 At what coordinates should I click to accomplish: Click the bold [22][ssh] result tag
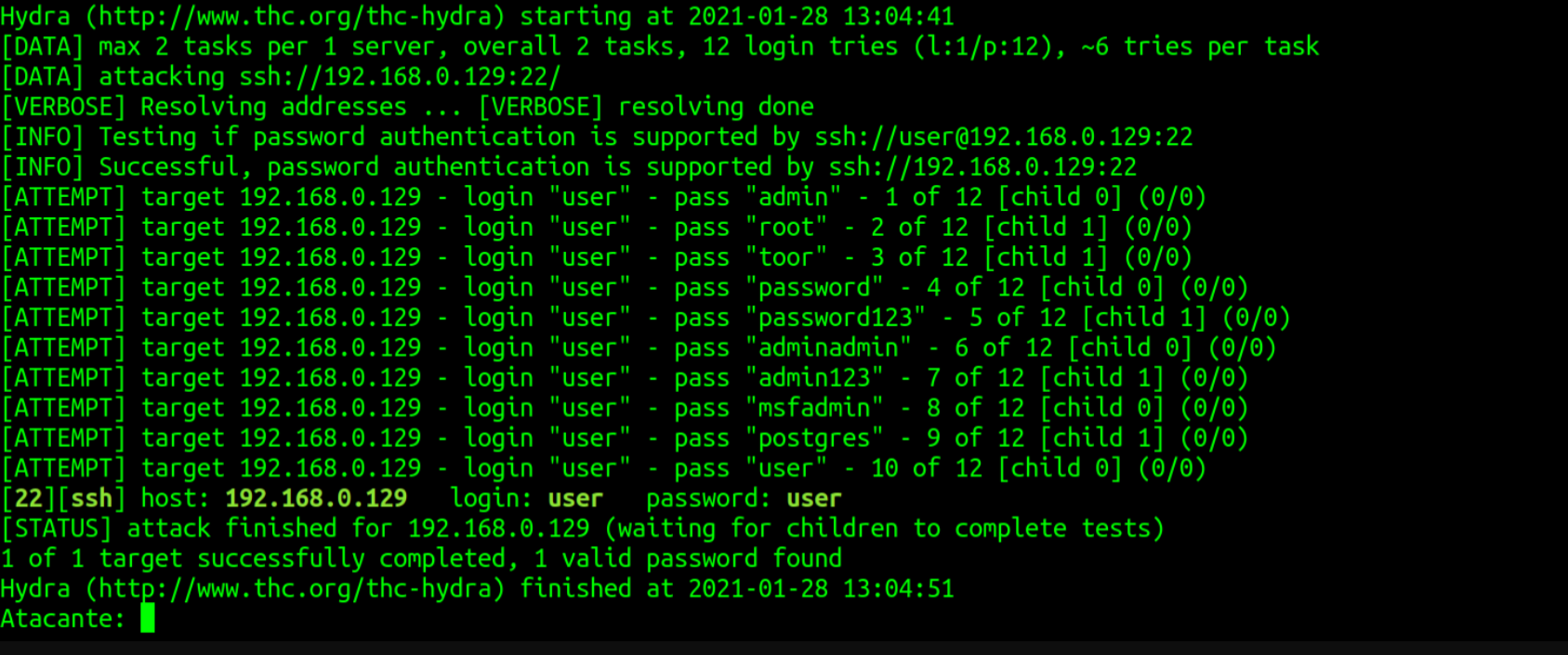(x=63, y=499)
